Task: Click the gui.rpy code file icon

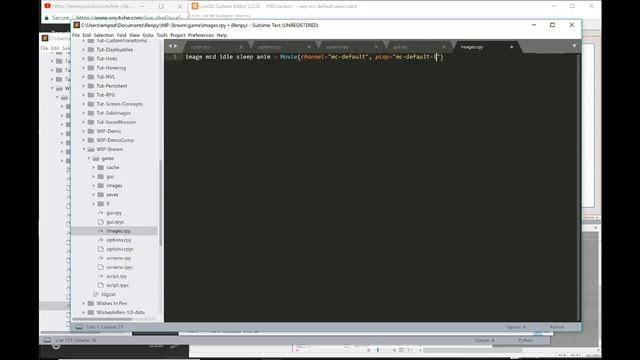Action: [x=101, y=213]
